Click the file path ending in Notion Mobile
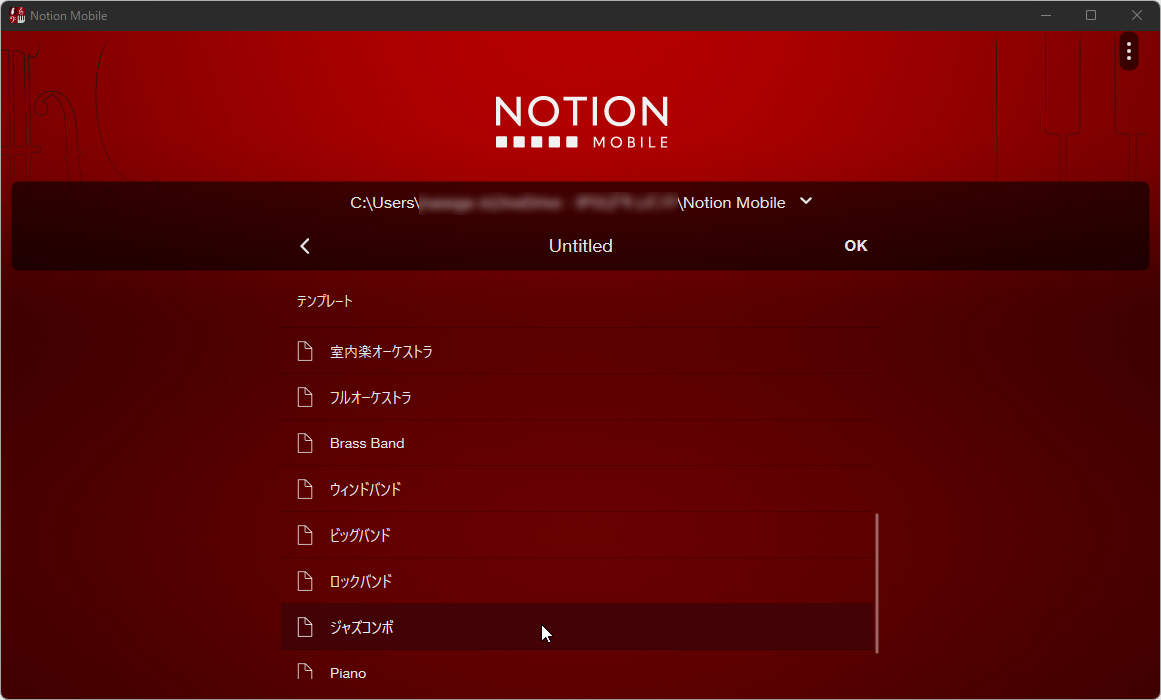Viewport: 1161px width, 700px height. pyautogui.click(x=567, y=203)
